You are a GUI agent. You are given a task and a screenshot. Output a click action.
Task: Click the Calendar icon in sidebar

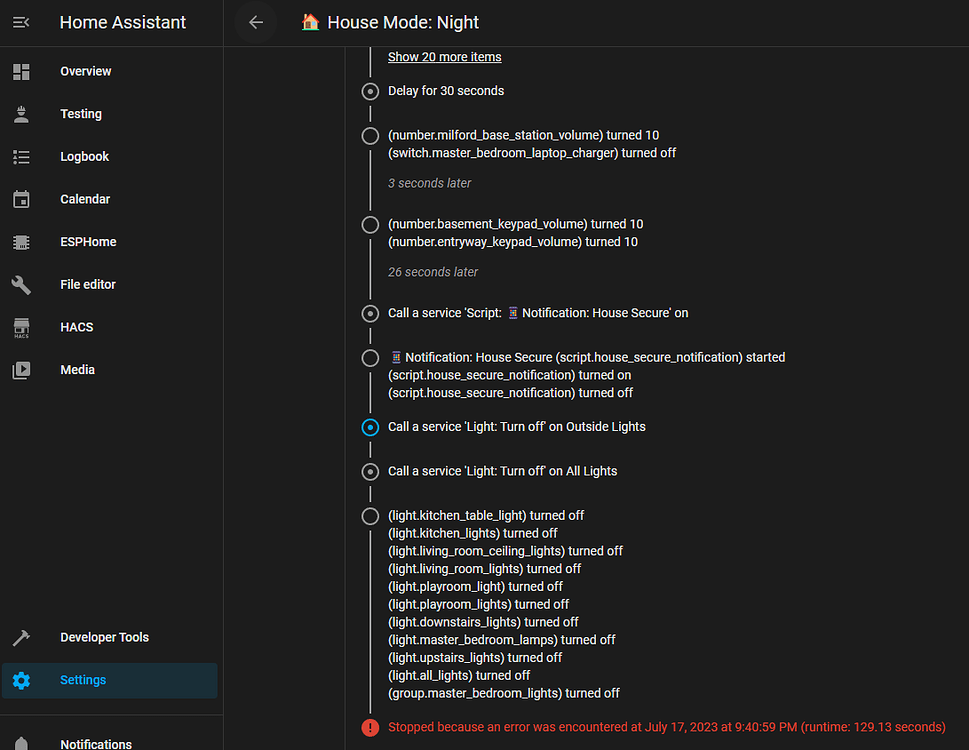21,200
